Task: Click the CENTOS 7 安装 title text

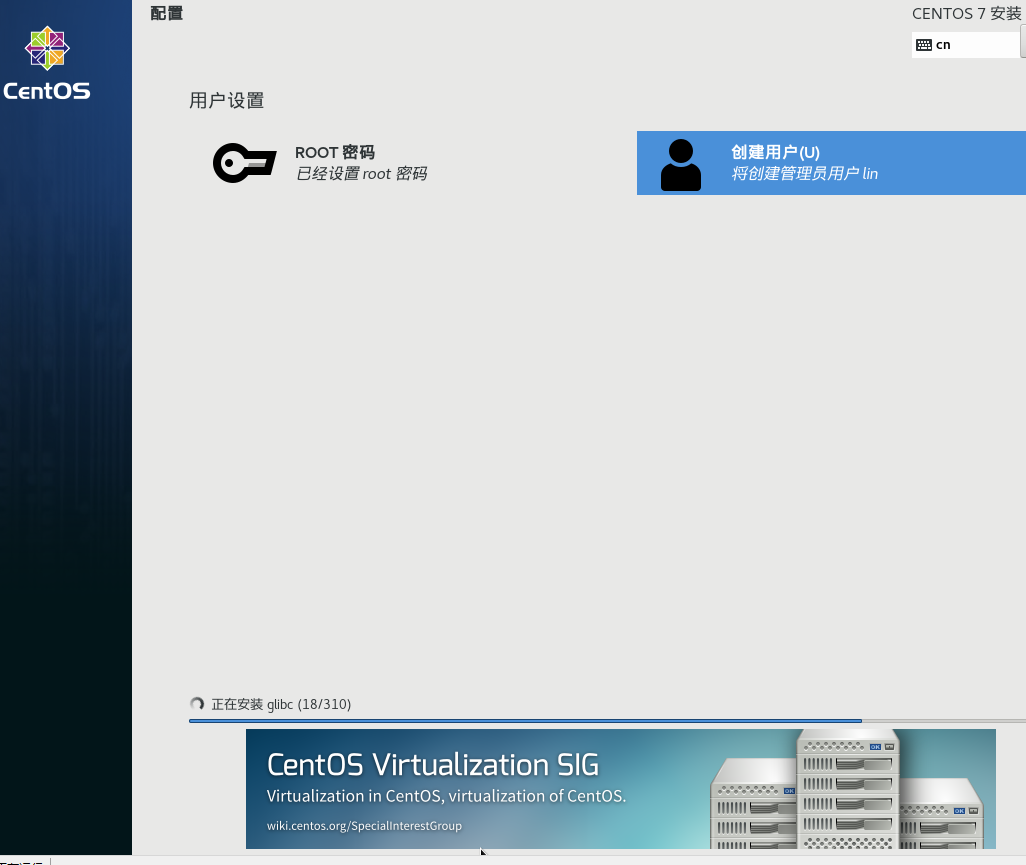Action: click(x=966, y=14)
